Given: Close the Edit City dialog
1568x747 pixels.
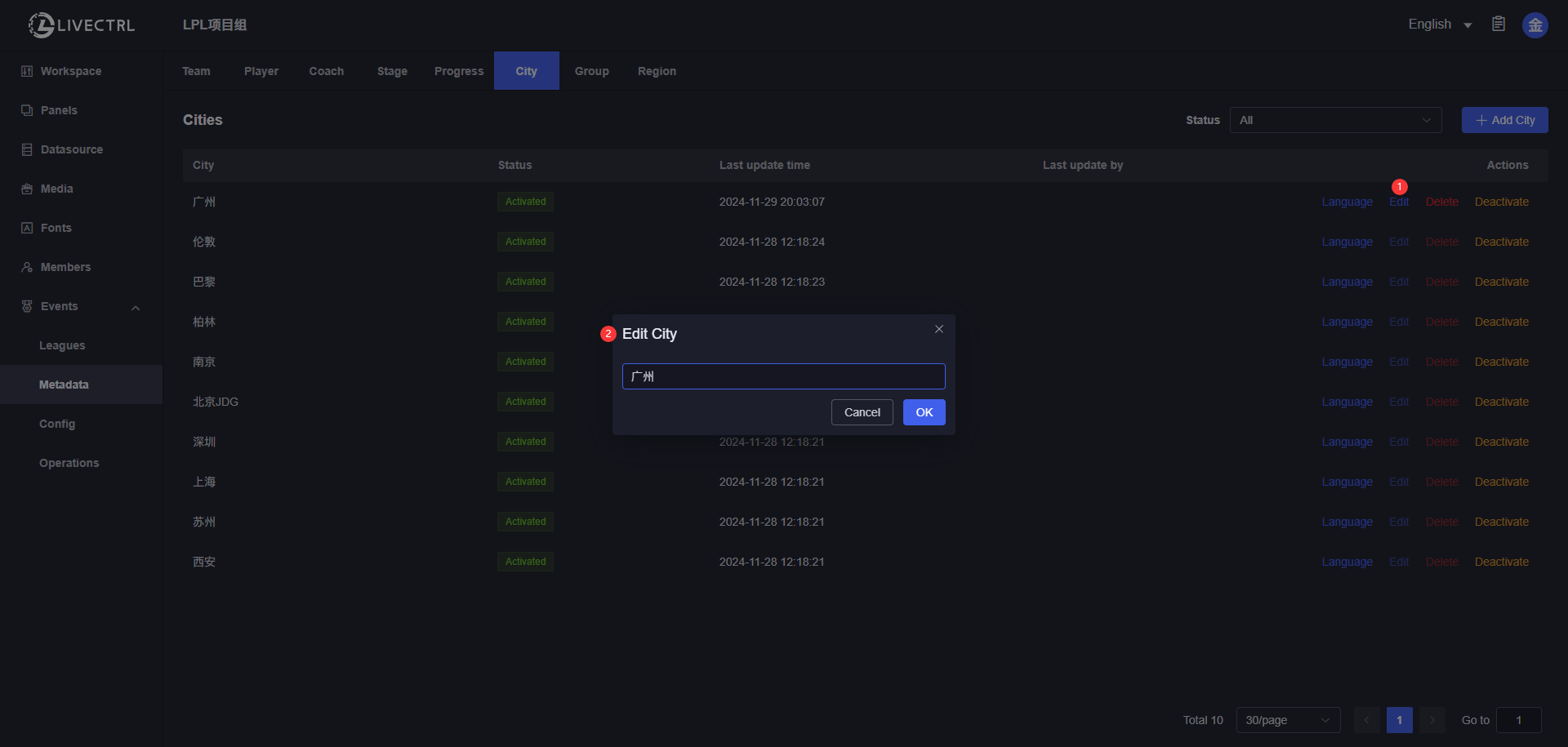Looking at the screenshot, I should pyautogui.click(x=939, y=329).
